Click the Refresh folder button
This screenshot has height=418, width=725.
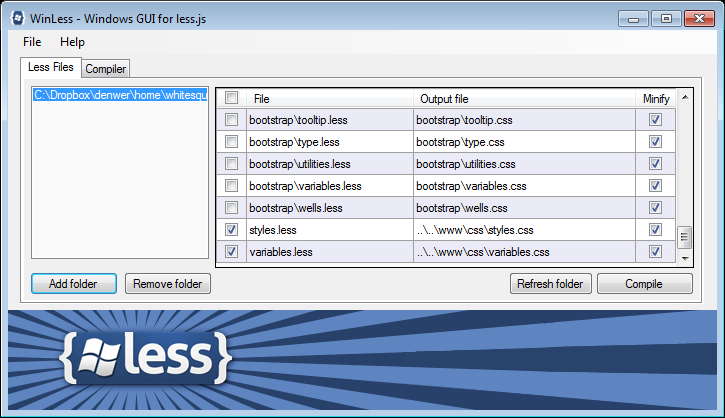point(550,283)
